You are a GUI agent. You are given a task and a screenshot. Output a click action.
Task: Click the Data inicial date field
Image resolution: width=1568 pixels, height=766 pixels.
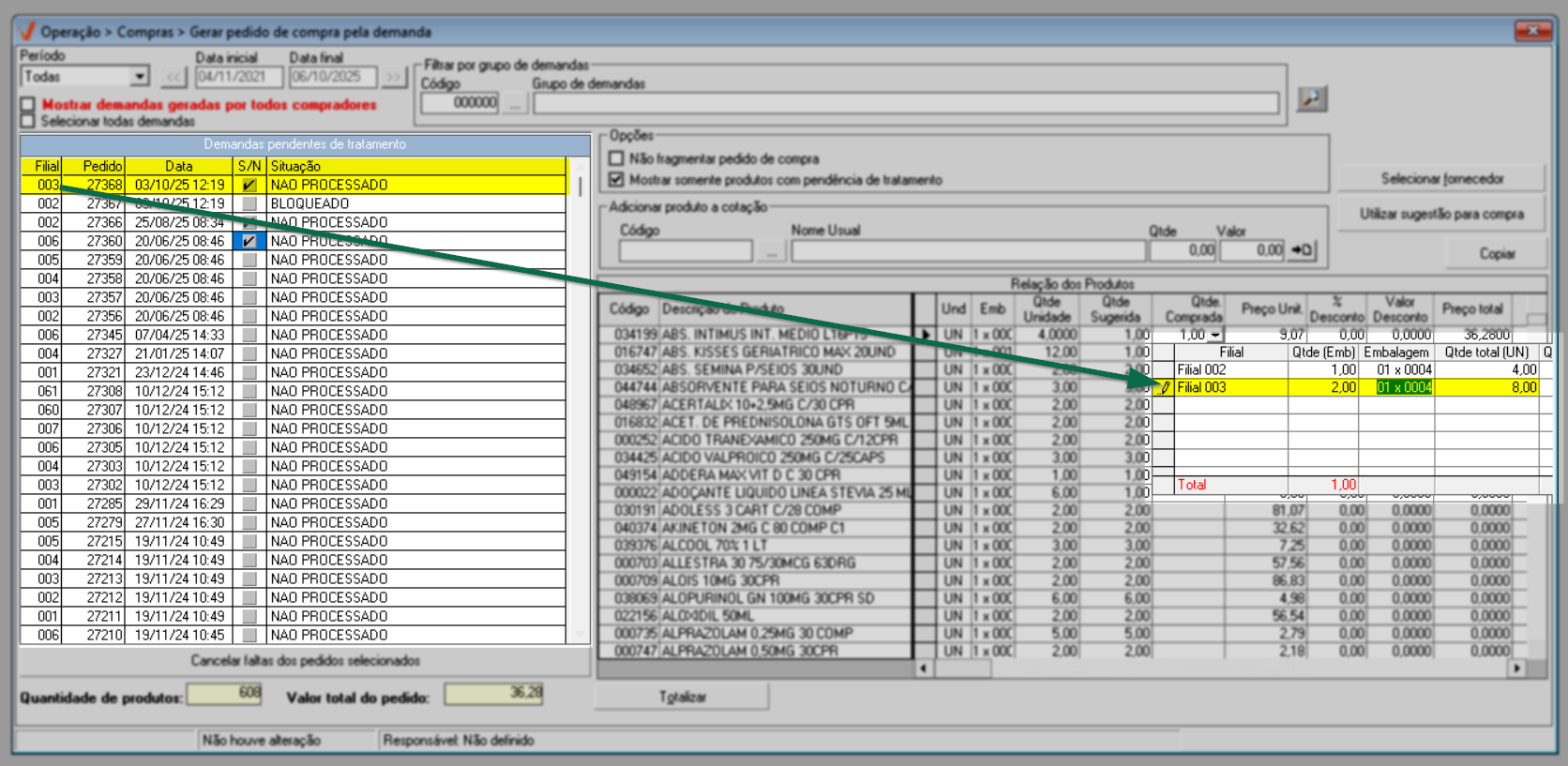click(x=238, y=77)
